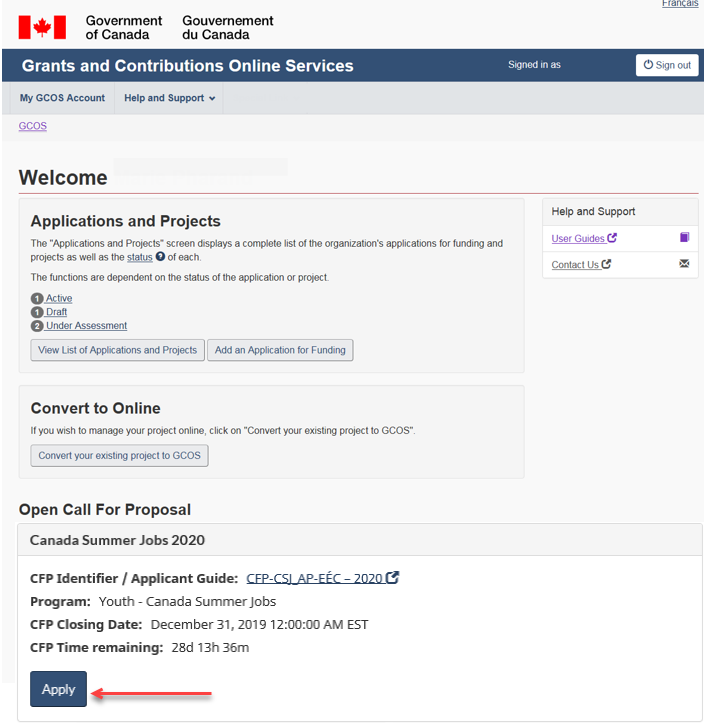This screenshot has width=715, height=723.
Task: Click Convert your existing project to GCOS
Action: (x=119, y=455)
